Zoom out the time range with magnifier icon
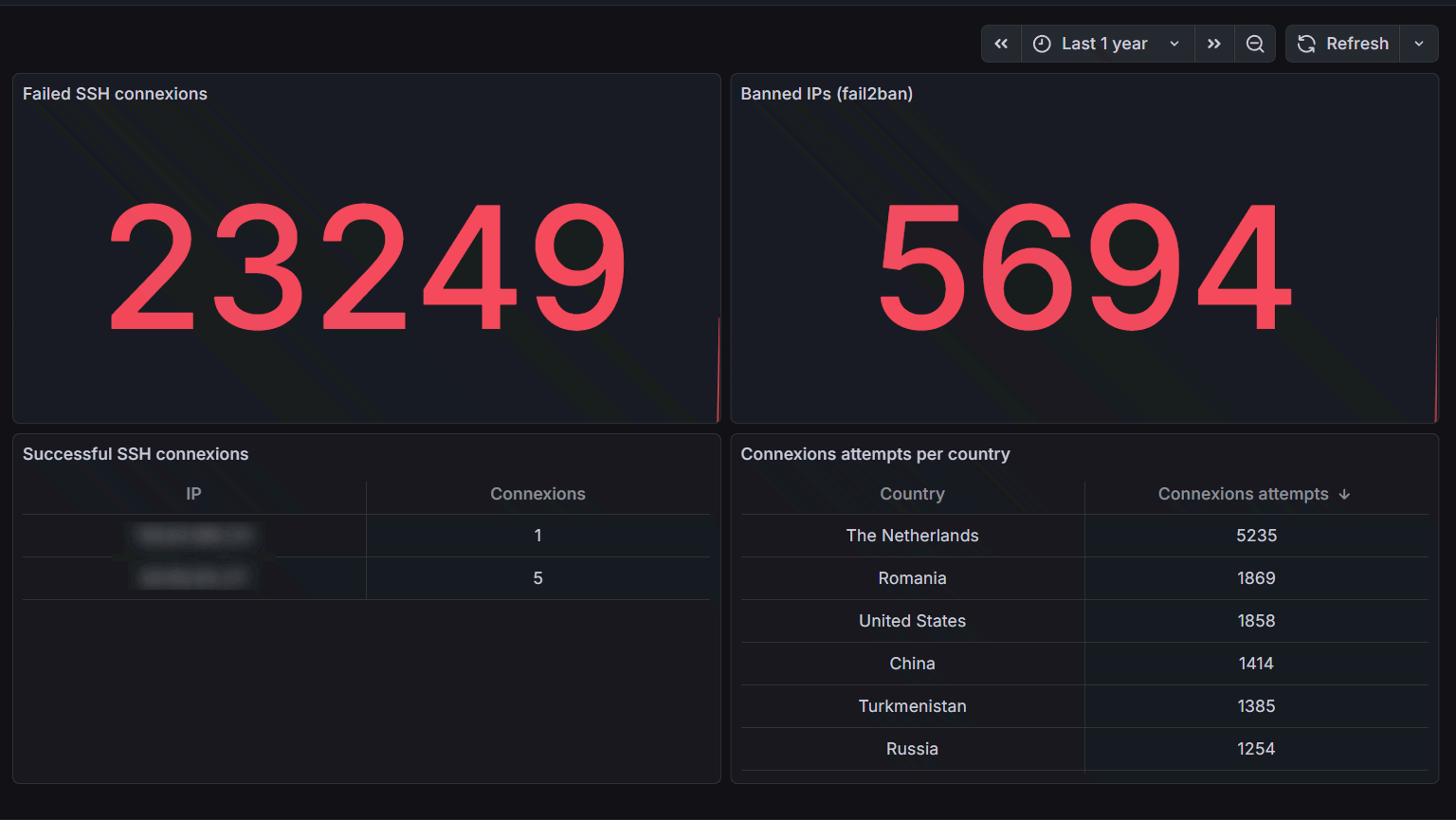Image resolution: width=1456 pixels, height=820 pixels. (x=1255, y=43)
